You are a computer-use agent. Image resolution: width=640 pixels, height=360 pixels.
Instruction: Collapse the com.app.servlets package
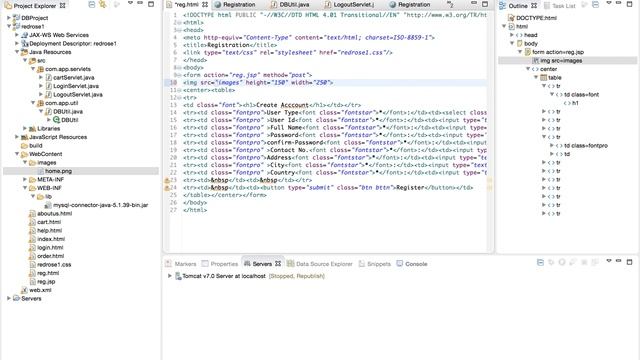pyautogui.click(x=33, y=69)
